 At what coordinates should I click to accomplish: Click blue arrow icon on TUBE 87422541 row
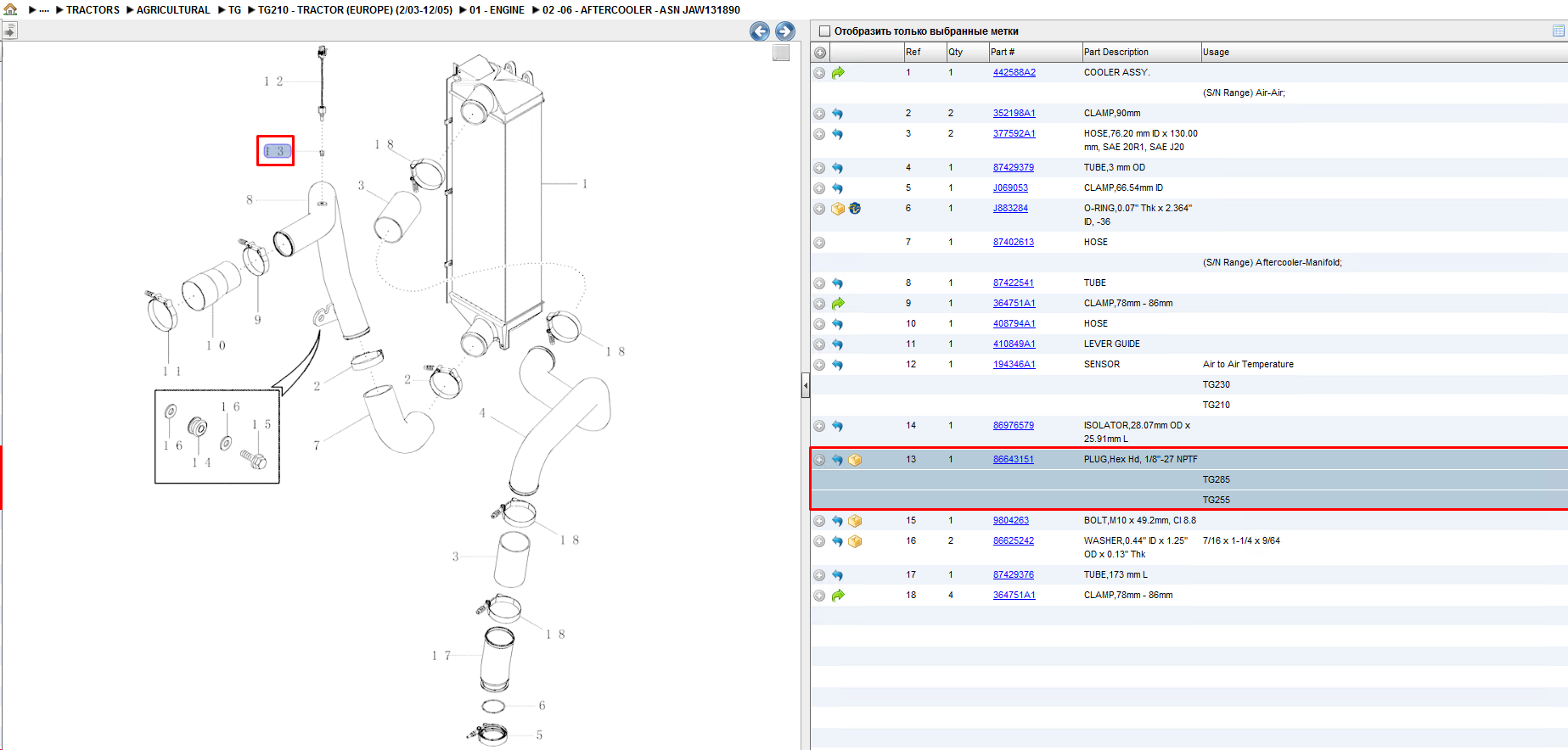[x=838, y=283]
